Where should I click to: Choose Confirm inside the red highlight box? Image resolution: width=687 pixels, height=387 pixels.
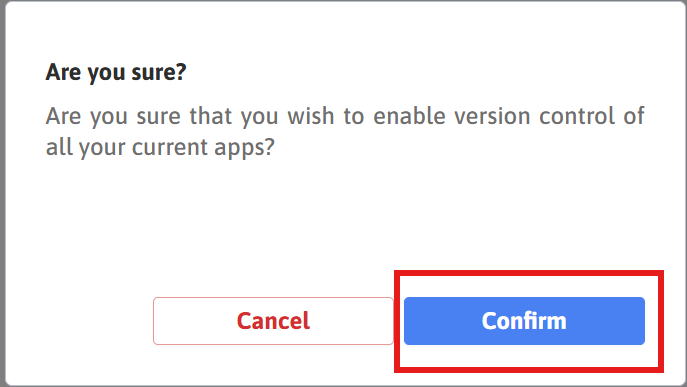[524, 321]
